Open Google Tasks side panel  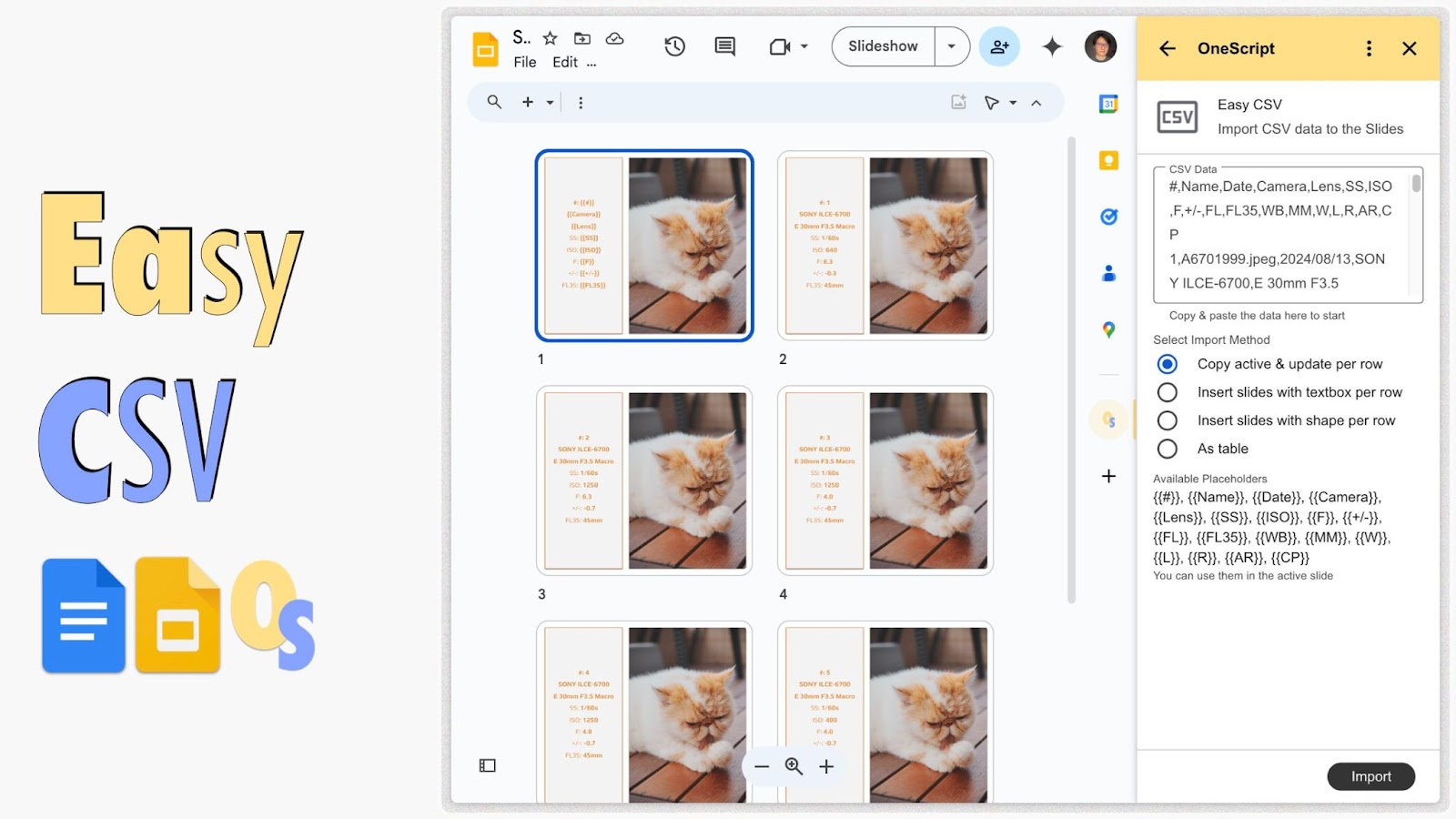coord(1108,217)
